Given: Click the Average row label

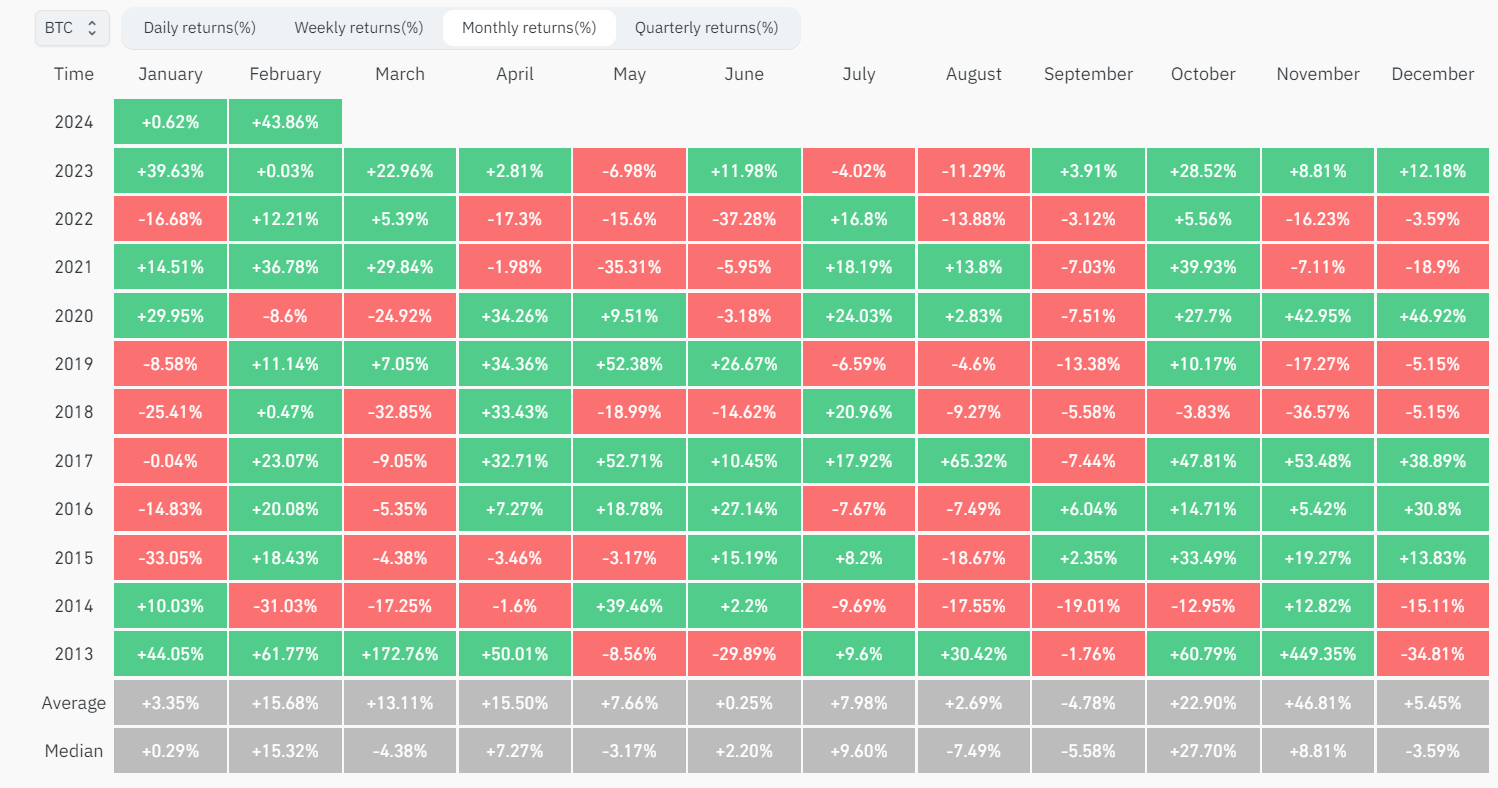Looking at the screenshot, I should coord(73,702).
